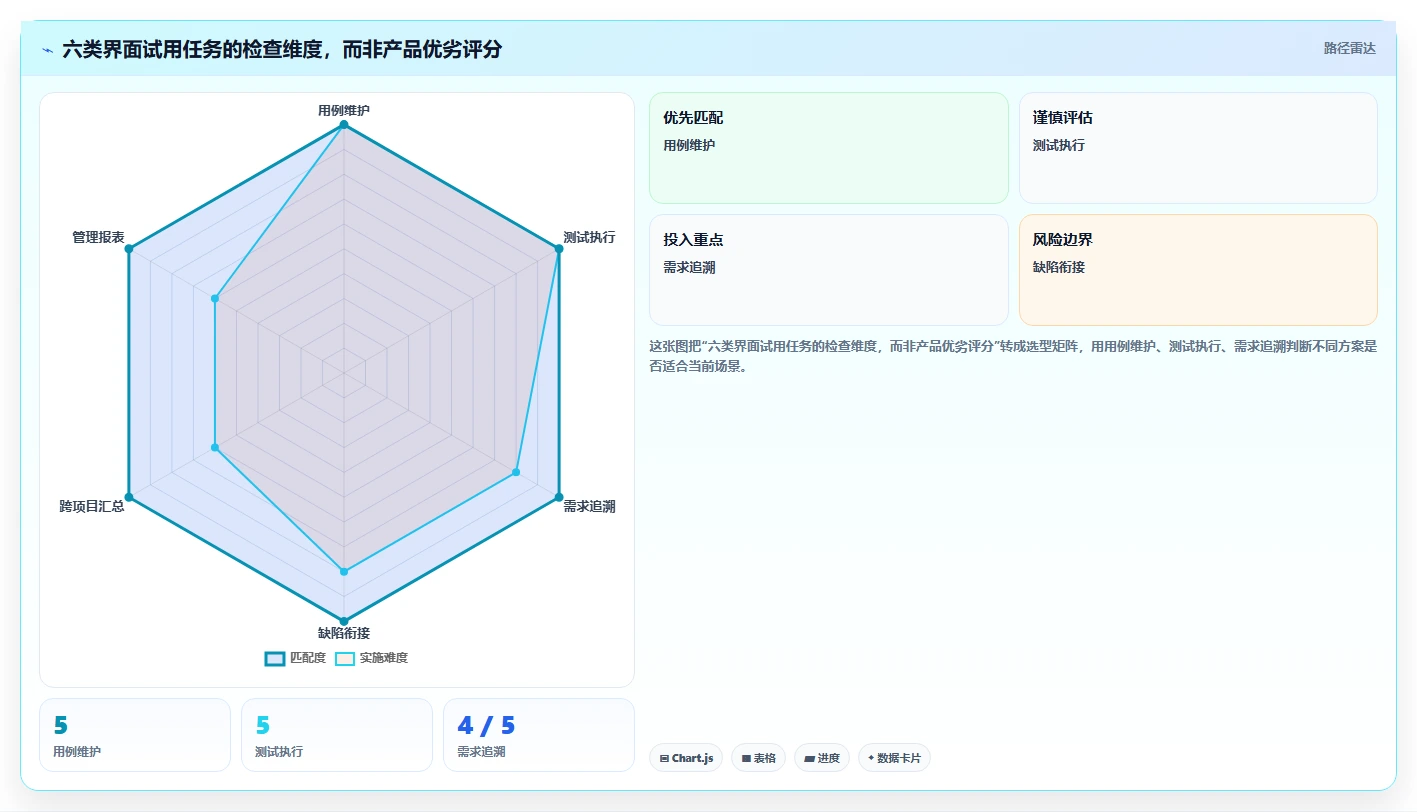Click the 实施难度 inner point on 需求追溯 axis

pos(516,472)
